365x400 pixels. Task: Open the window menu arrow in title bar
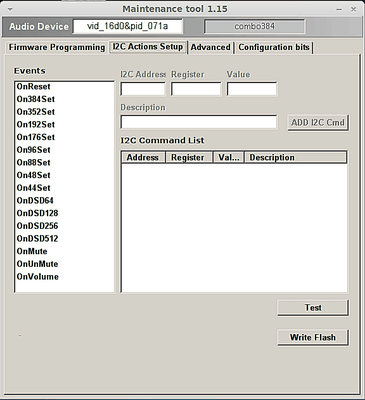coord(10,9)
